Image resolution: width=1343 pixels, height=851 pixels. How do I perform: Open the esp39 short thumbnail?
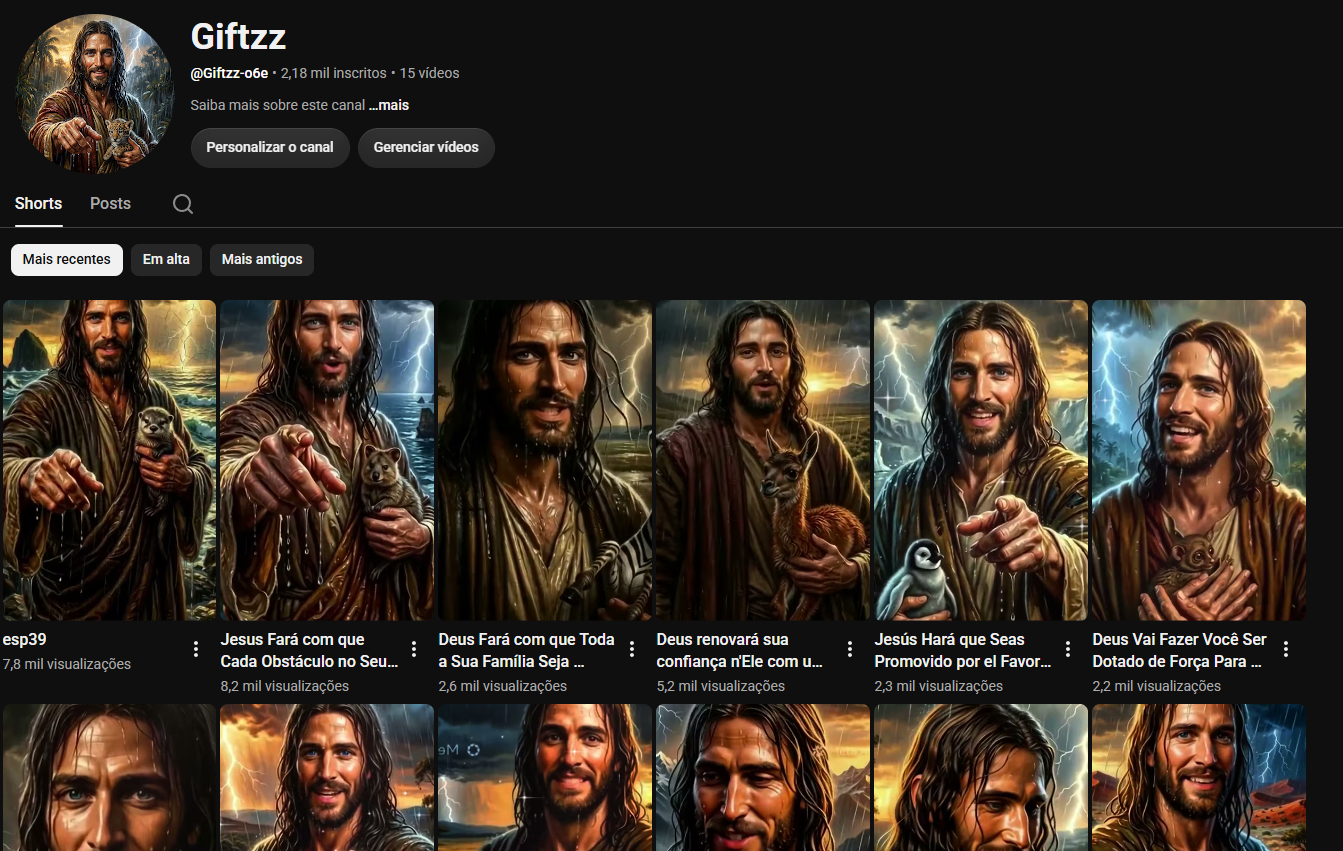(x=109, y=460)
